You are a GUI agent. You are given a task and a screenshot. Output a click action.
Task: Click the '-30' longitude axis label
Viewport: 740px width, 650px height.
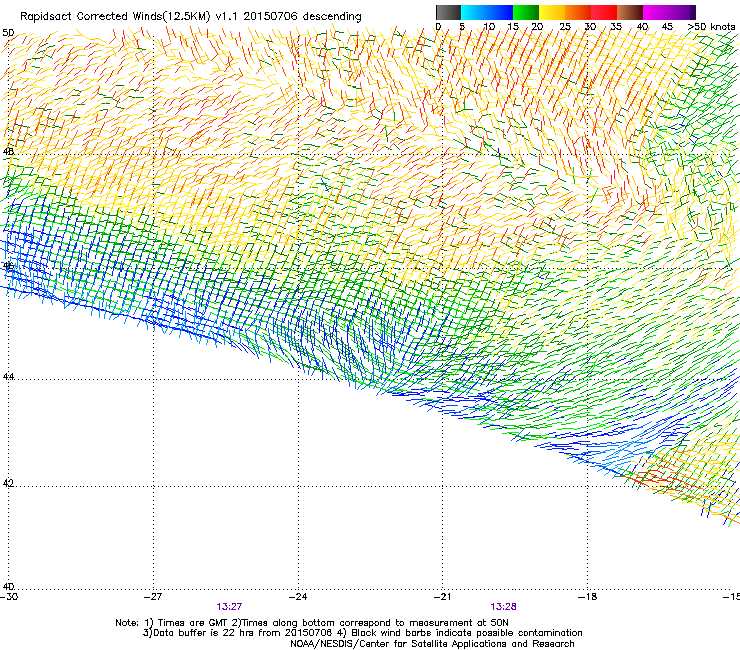(x=9, y=596)
